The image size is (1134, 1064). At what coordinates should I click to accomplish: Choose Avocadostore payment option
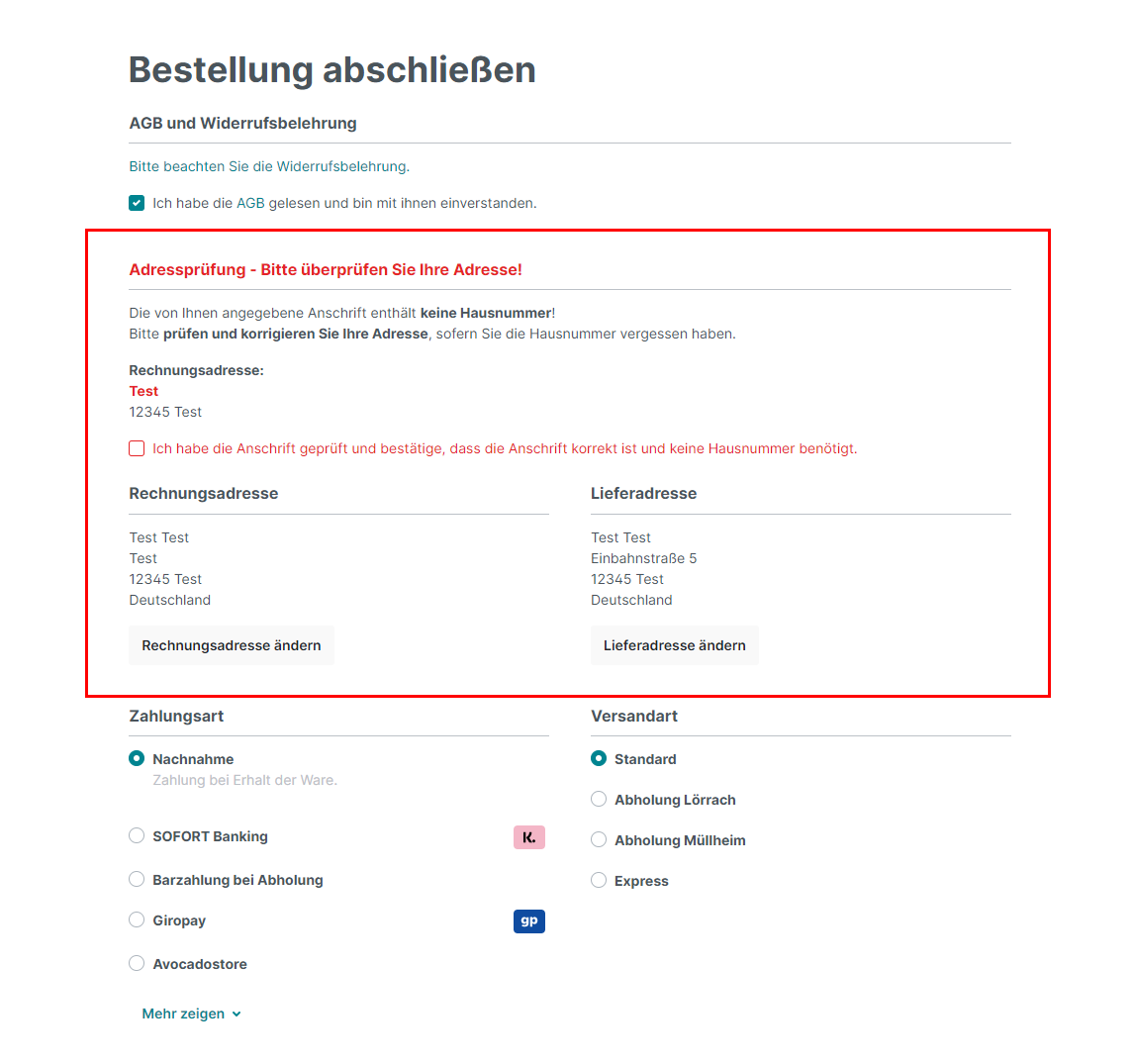click(138, 964)
